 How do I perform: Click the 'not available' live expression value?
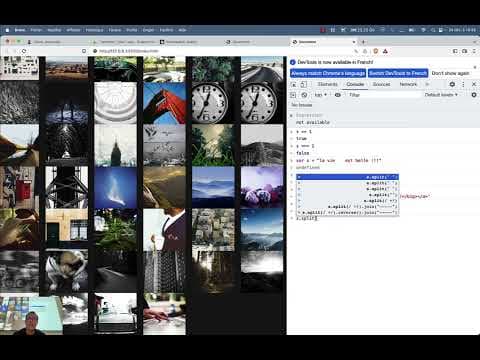[313, 122]
